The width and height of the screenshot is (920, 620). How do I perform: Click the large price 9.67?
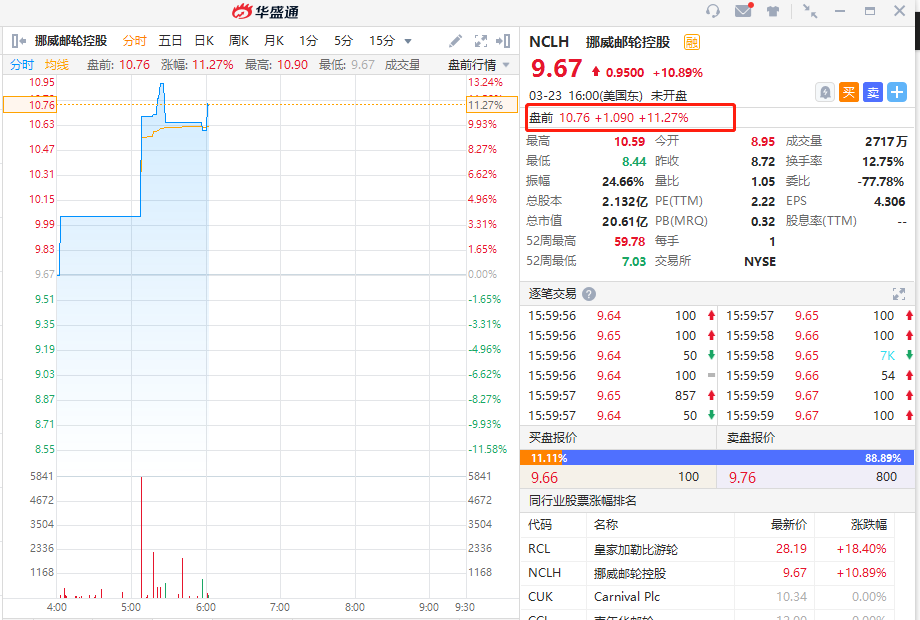coord(556,69)
